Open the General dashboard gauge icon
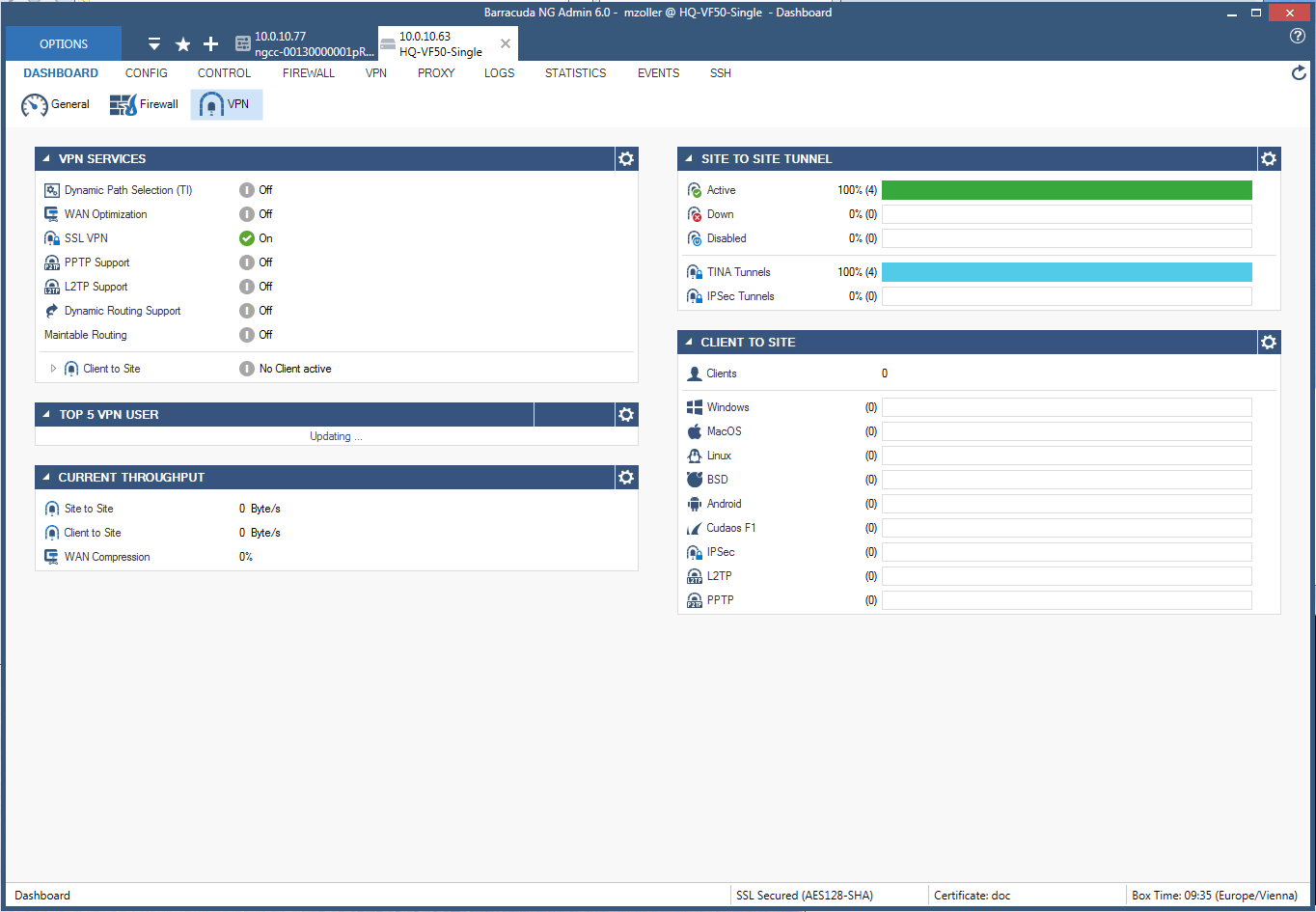1316x912 pixels. [x=35, y=104]
